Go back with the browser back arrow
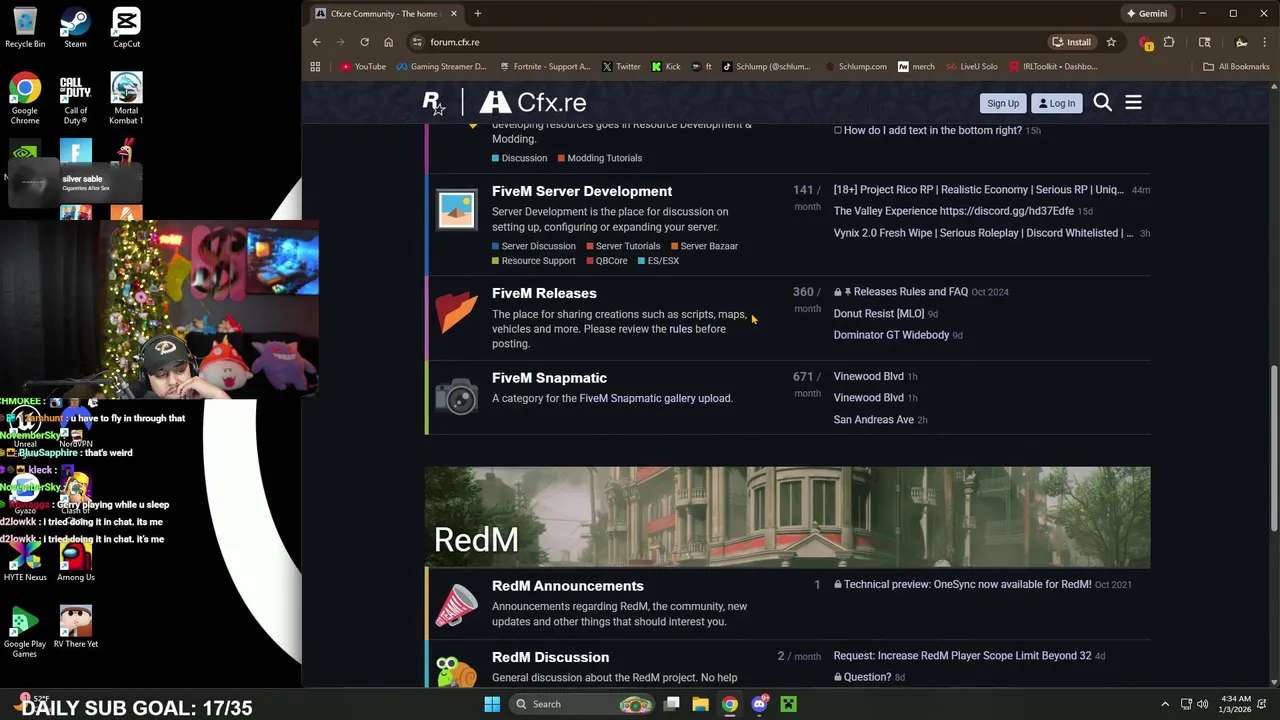The height and width of the screenshot is (720, 1280). click(316, 42)
